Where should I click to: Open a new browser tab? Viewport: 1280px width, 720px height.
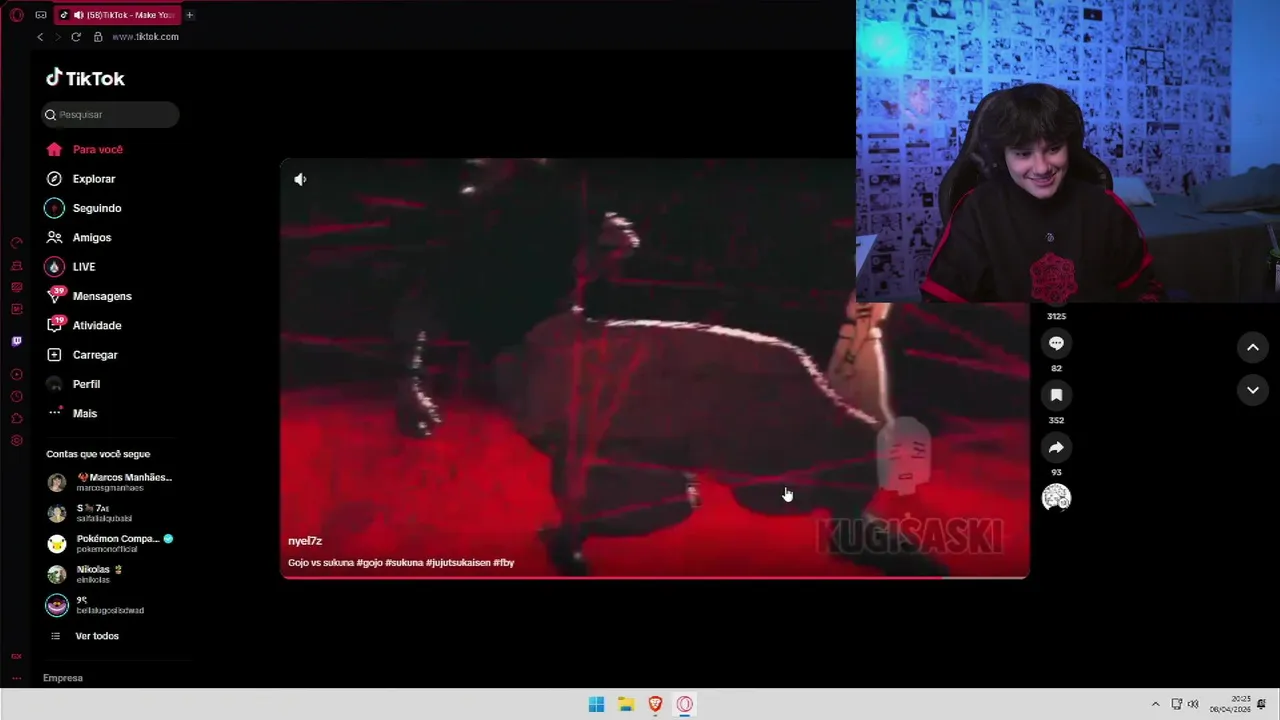189,15
